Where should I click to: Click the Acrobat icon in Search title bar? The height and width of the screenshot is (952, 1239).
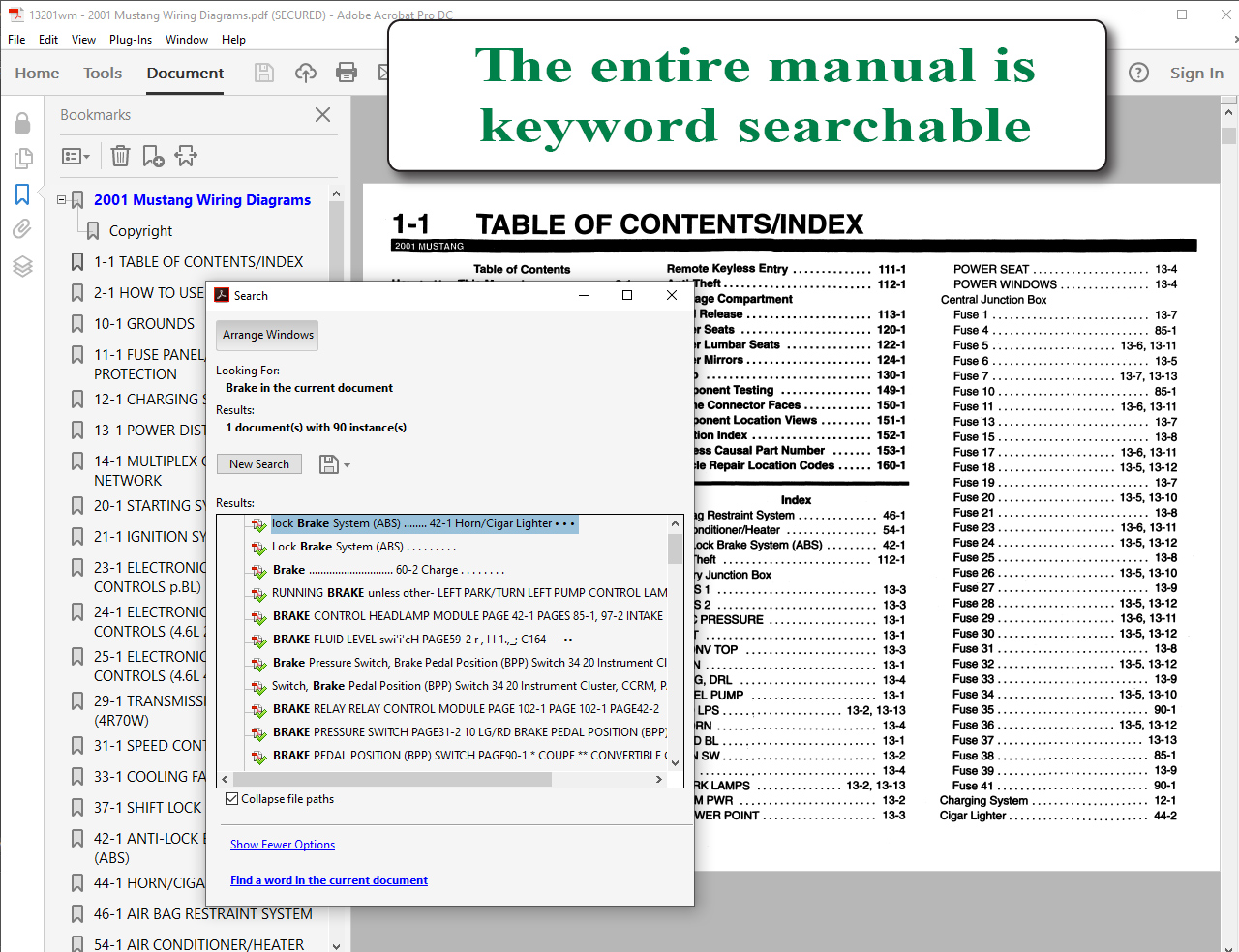(222, 295)
